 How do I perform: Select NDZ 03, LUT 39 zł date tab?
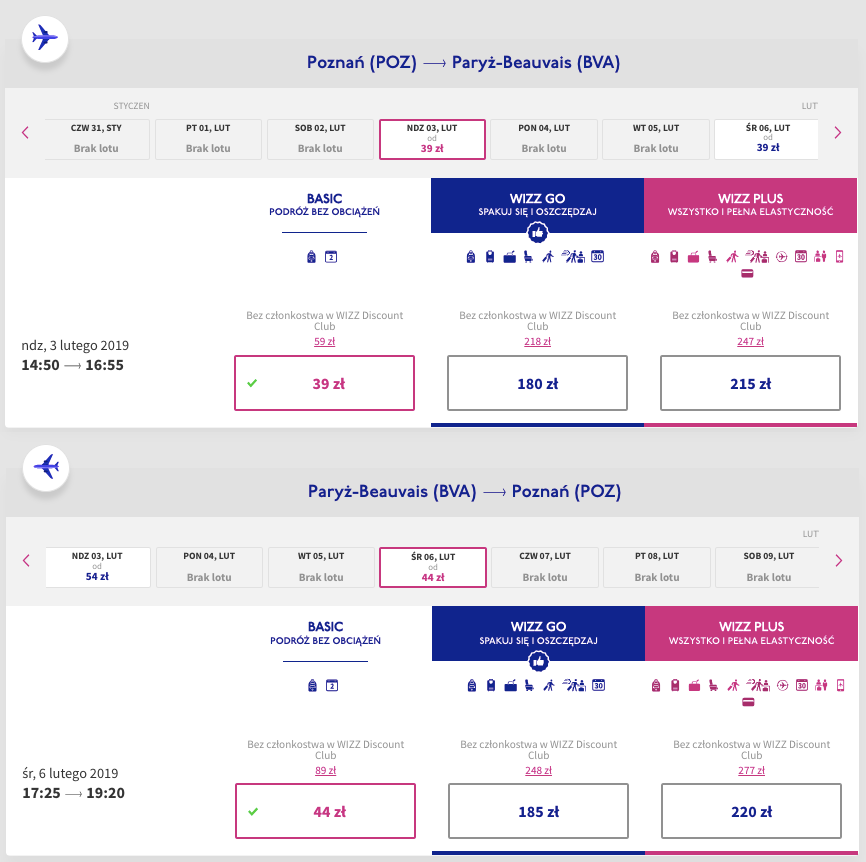(x=432, y=139)
